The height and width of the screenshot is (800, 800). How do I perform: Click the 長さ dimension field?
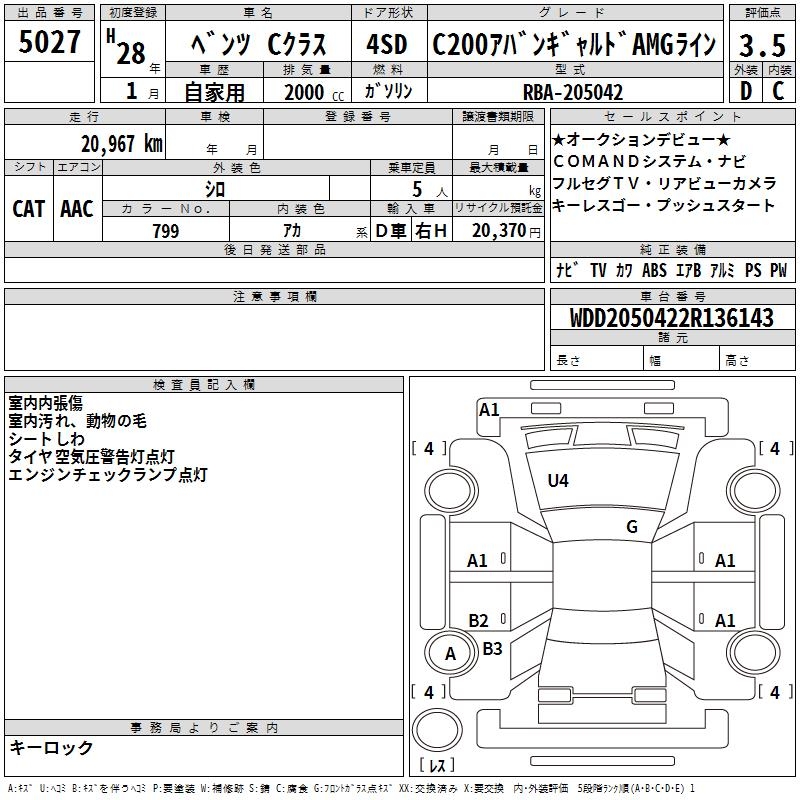(597, 358)
